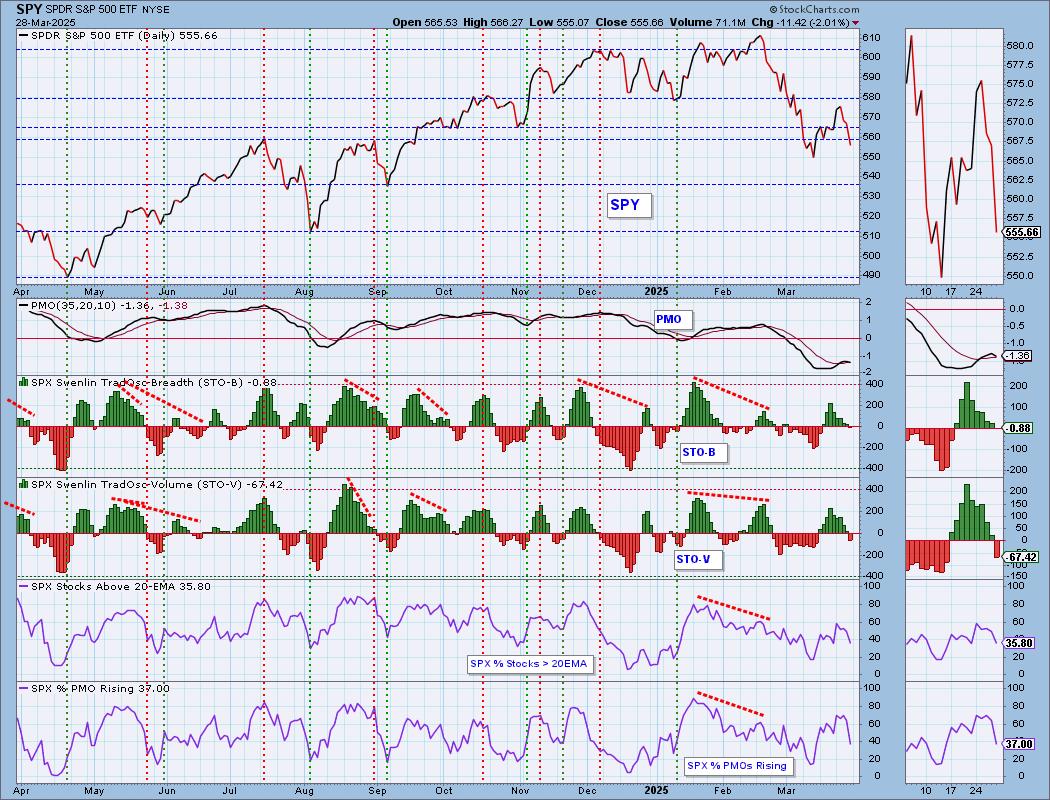Viewport: 1050px width, 800px height.
Task: Click the SPX % Stocks > 20EMA box
Action: (530, 663)
